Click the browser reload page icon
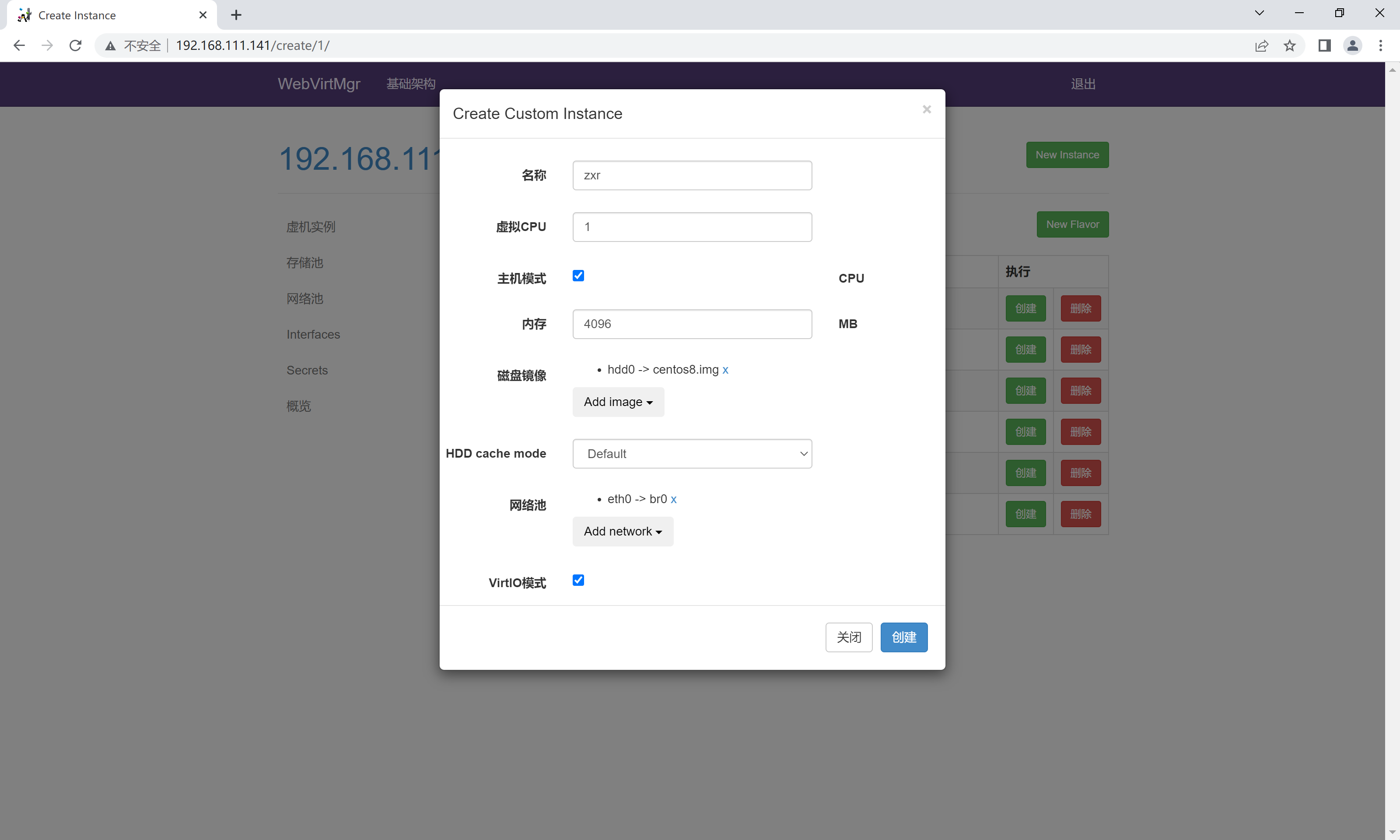This screenshot has width=1400, height=840. click(x=75, y=45)
